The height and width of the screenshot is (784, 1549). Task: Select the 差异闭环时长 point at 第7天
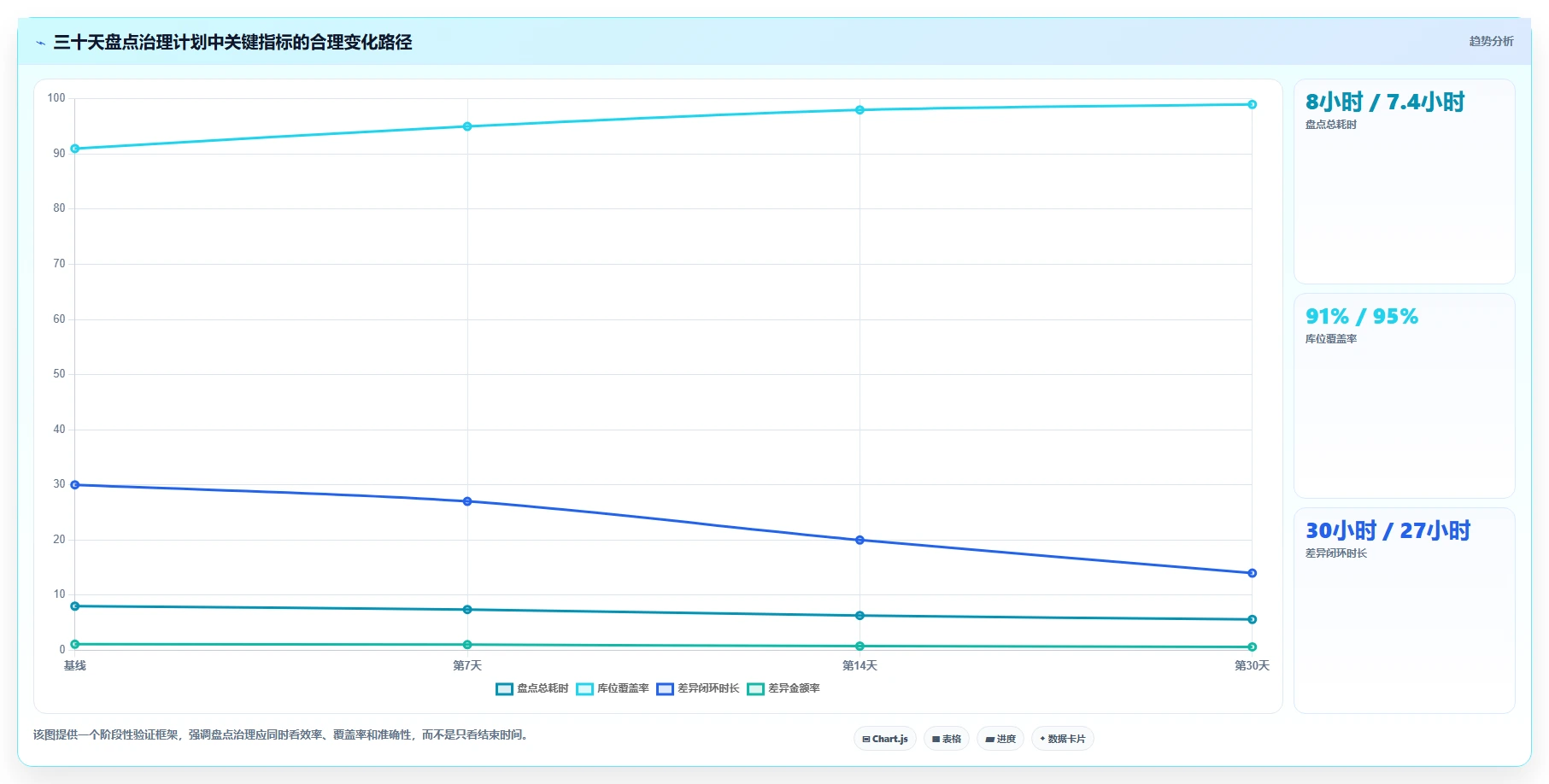click(467, 501)
